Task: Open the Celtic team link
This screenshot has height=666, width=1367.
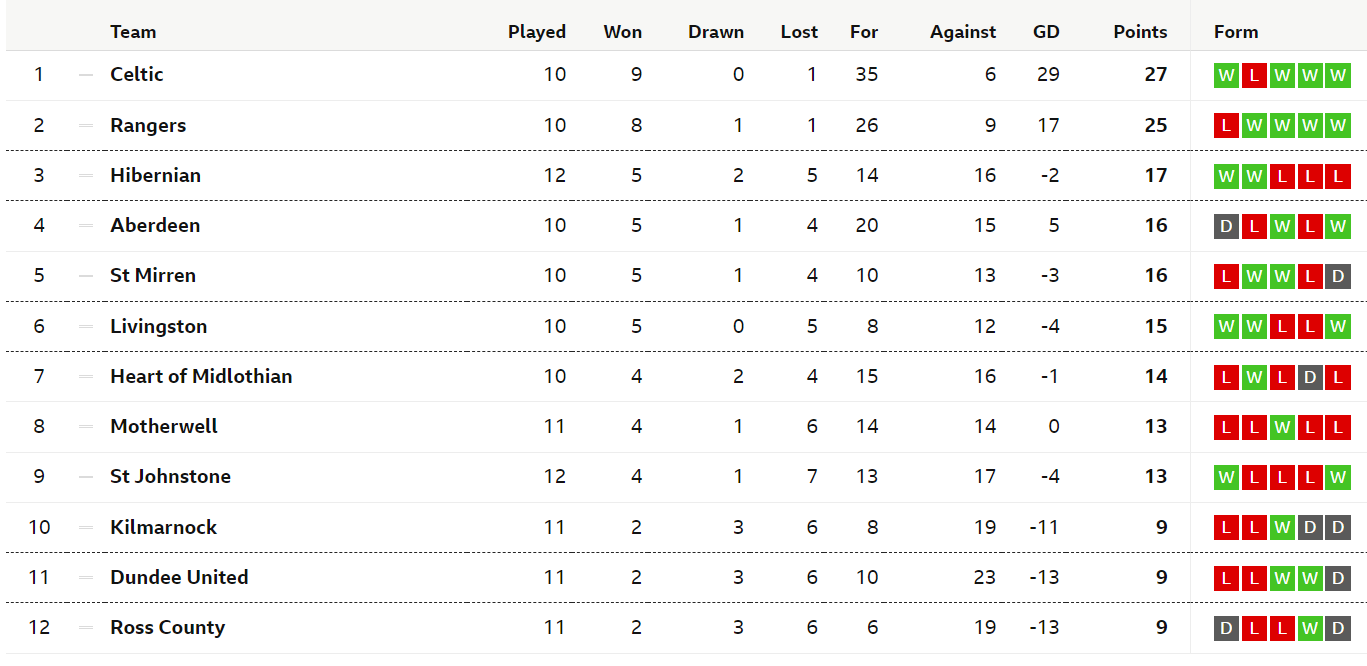Action: click(137, 74)
